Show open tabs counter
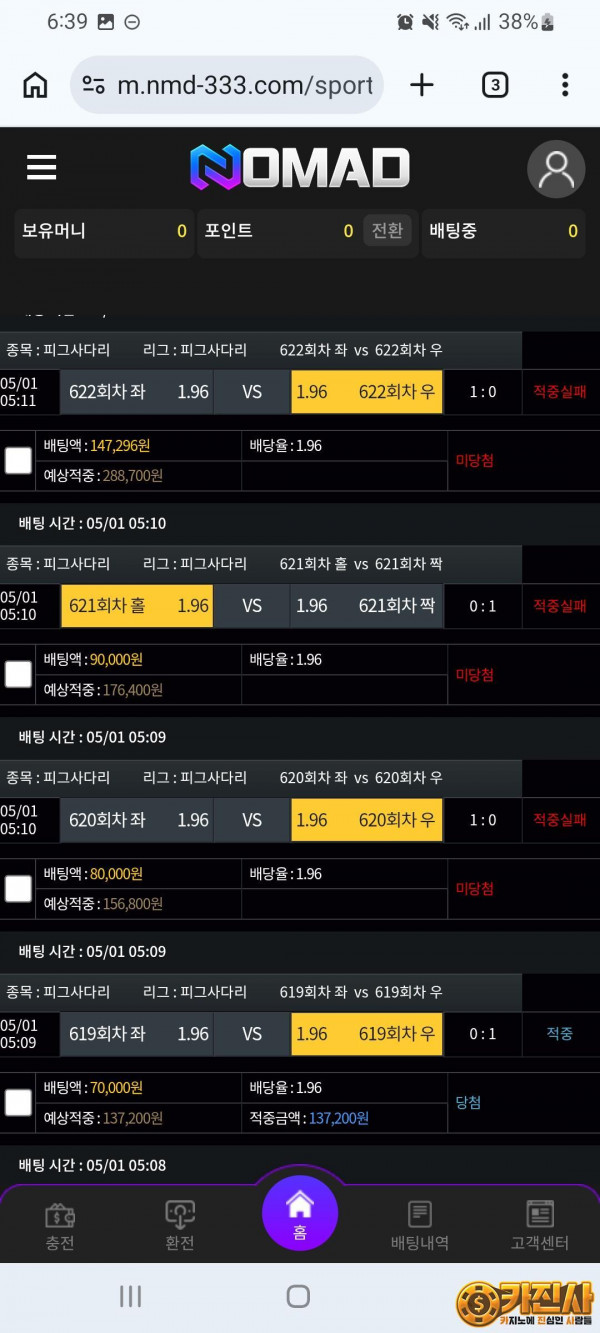 point(494,85)
